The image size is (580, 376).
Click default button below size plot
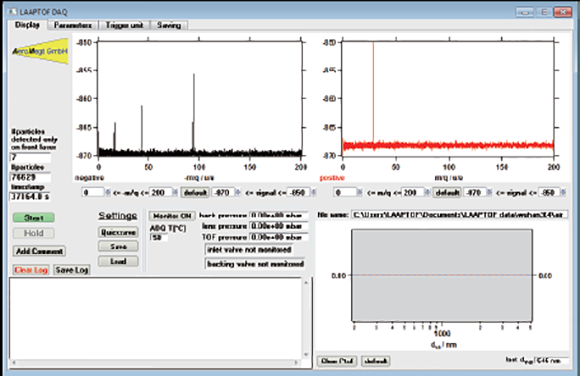click(x=375, y=361)
